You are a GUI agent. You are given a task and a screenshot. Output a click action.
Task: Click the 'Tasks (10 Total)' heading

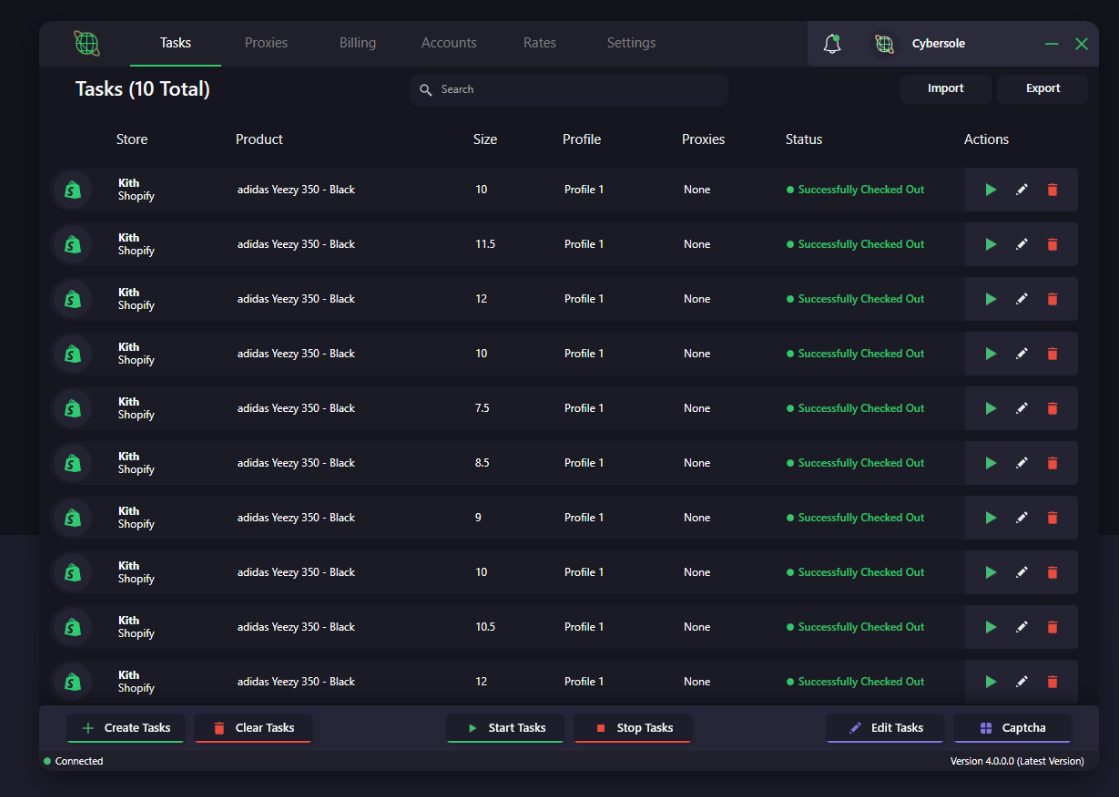(143, 89)
